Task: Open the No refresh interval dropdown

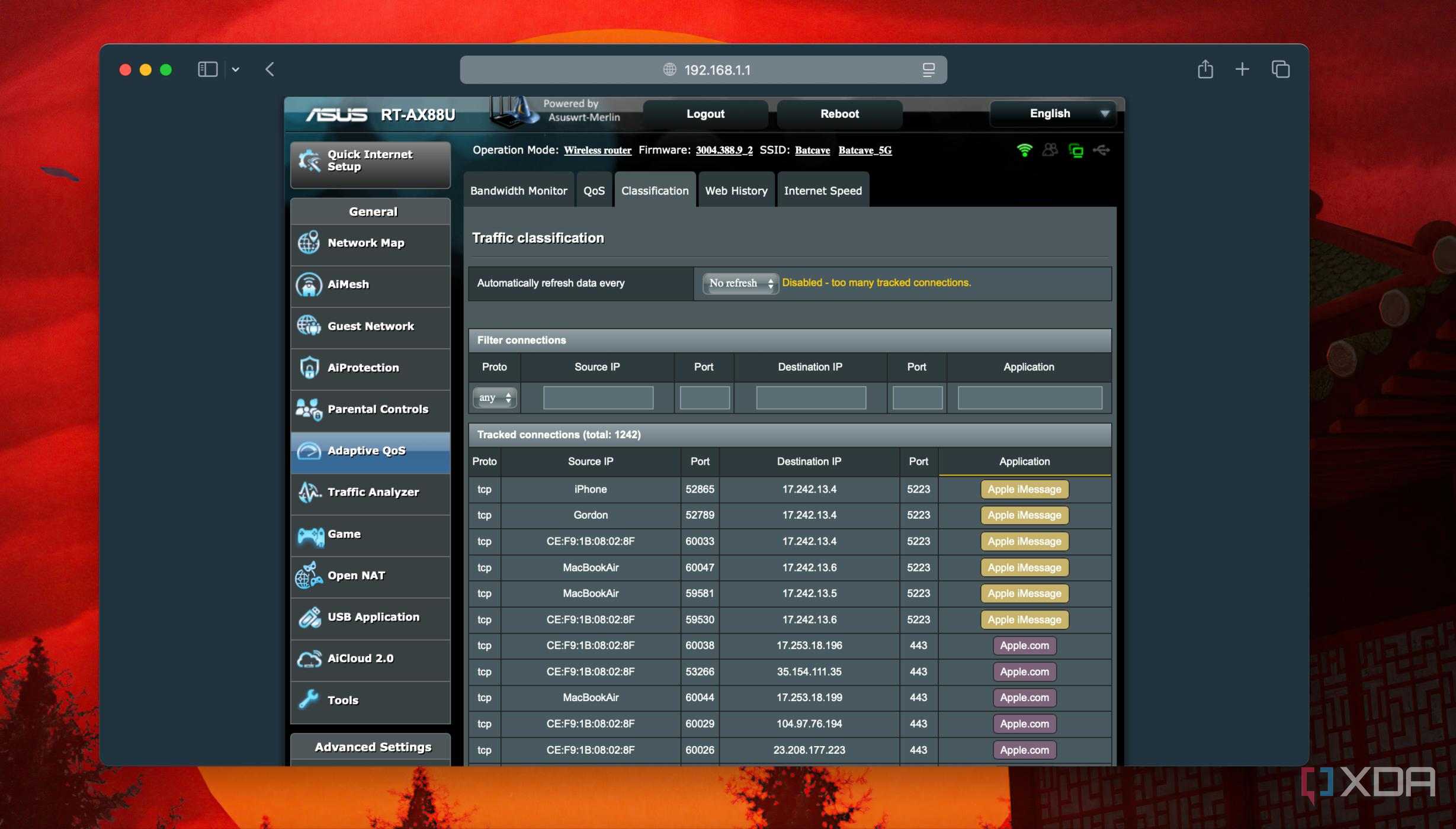Action: (x=740, y=283)
